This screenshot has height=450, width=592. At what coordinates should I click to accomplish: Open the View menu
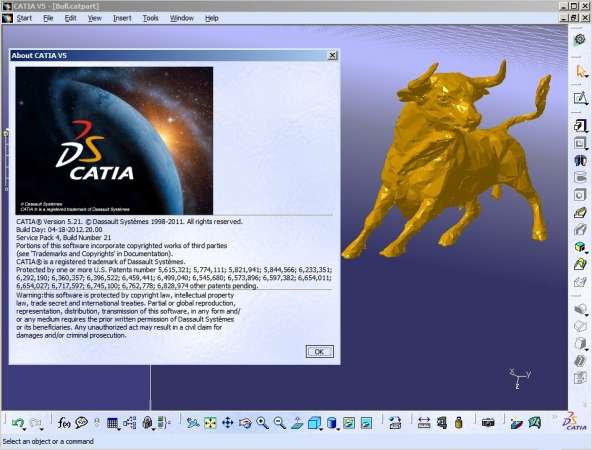coord(95,18)
